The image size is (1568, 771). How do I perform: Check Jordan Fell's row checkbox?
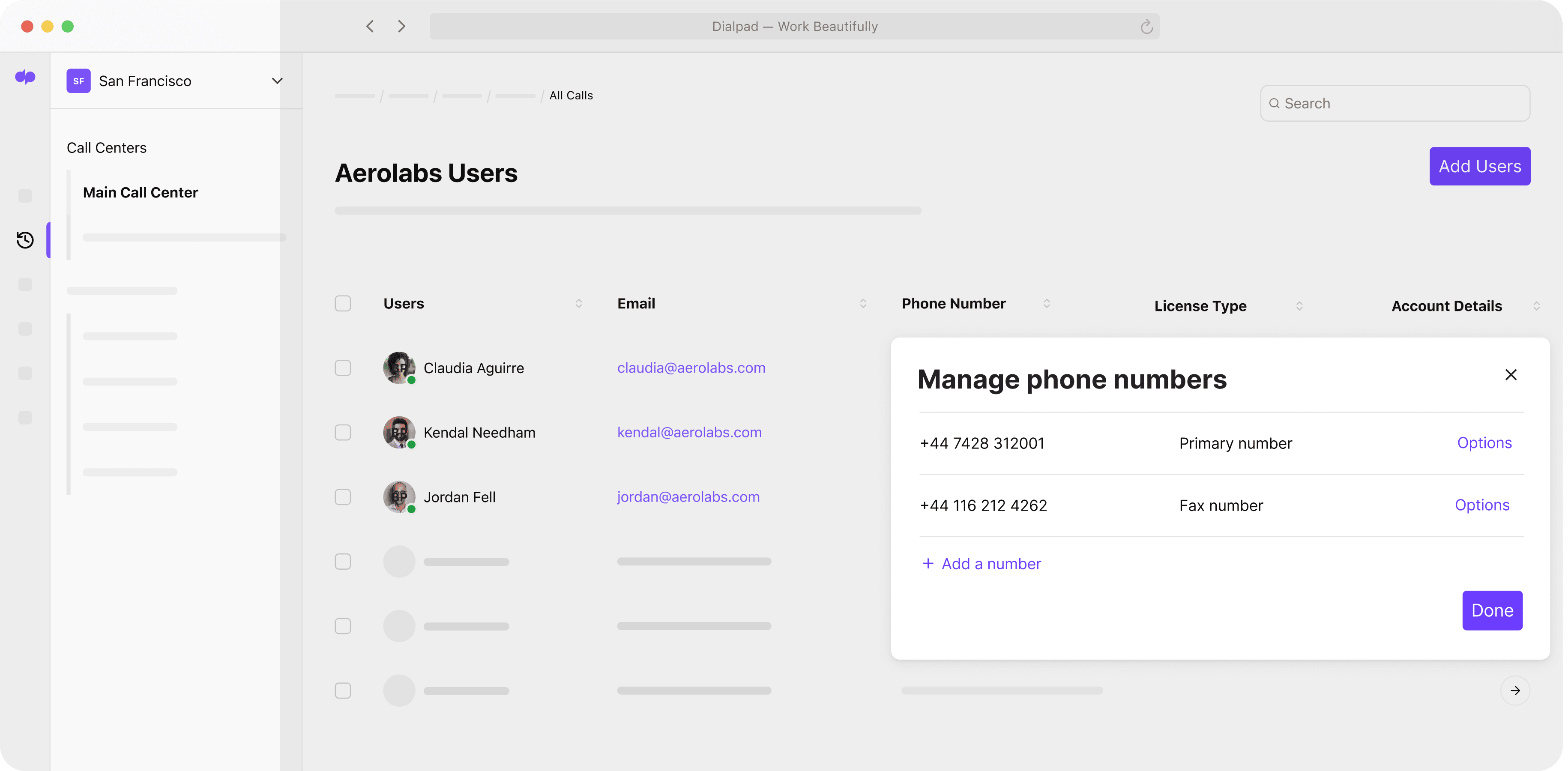coord(343,497)
